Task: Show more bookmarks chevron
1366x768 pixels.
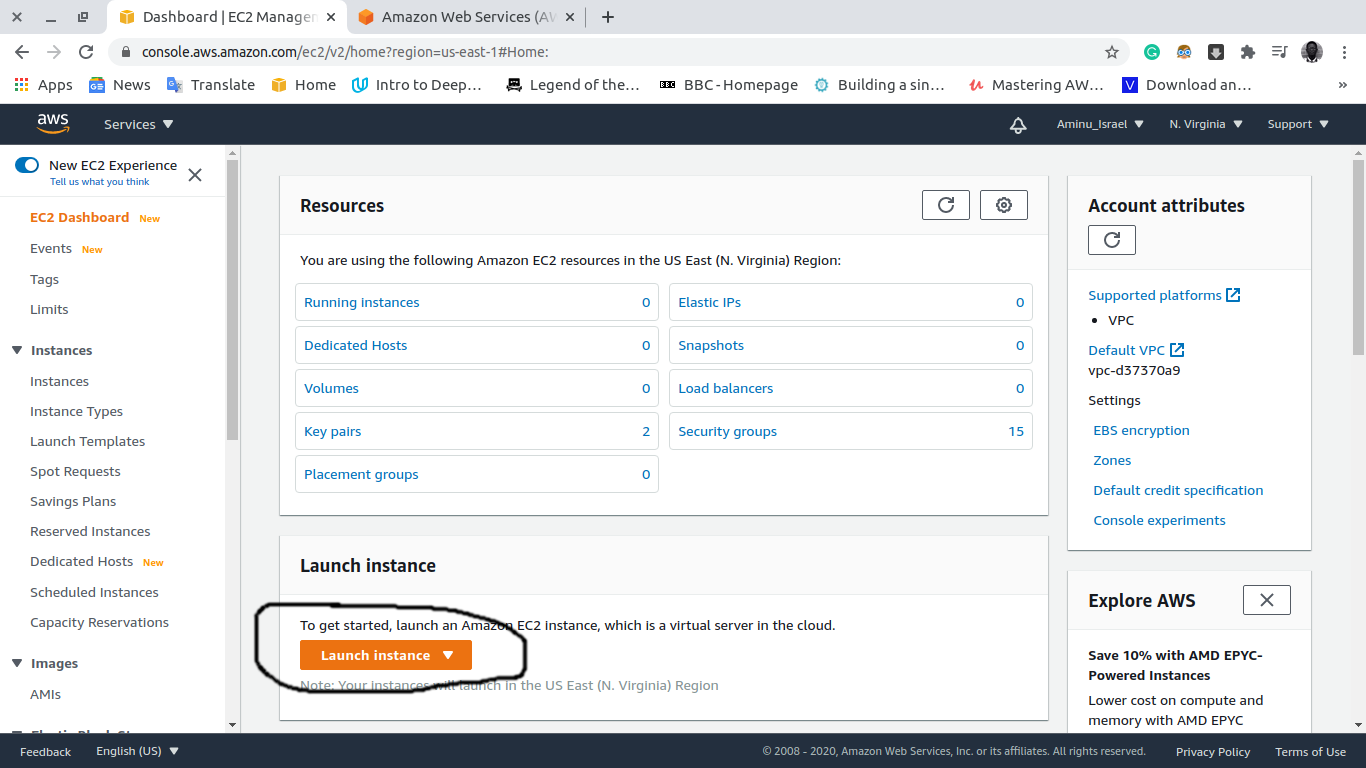Action: [x=1342, y=85]
